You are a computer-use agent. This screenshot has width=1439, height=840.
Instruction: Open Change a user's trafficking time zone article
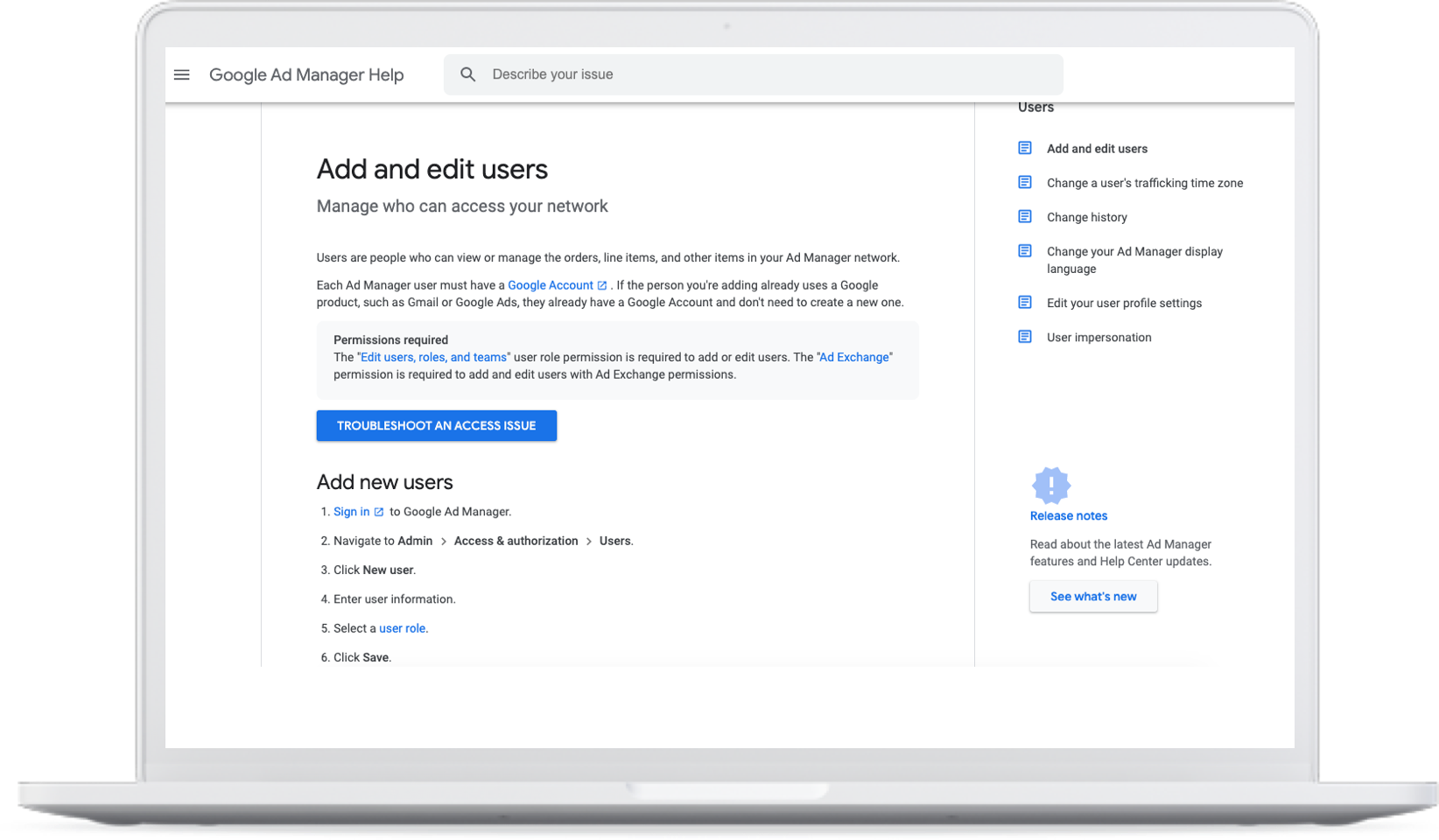[1145, 183]
